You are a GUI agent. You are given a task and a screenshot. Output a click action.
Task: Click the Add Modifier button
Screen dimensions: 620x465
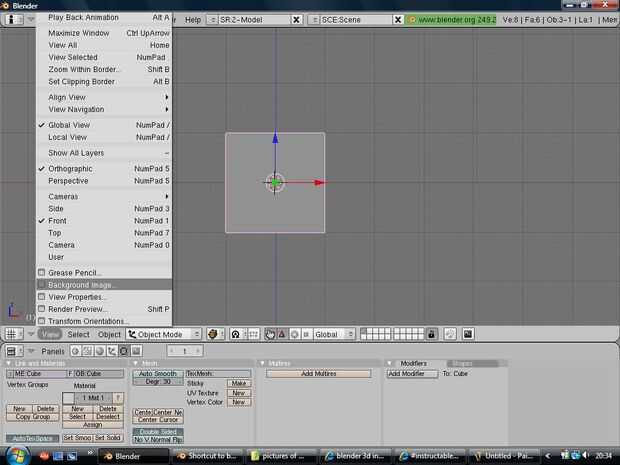(412, 374)
